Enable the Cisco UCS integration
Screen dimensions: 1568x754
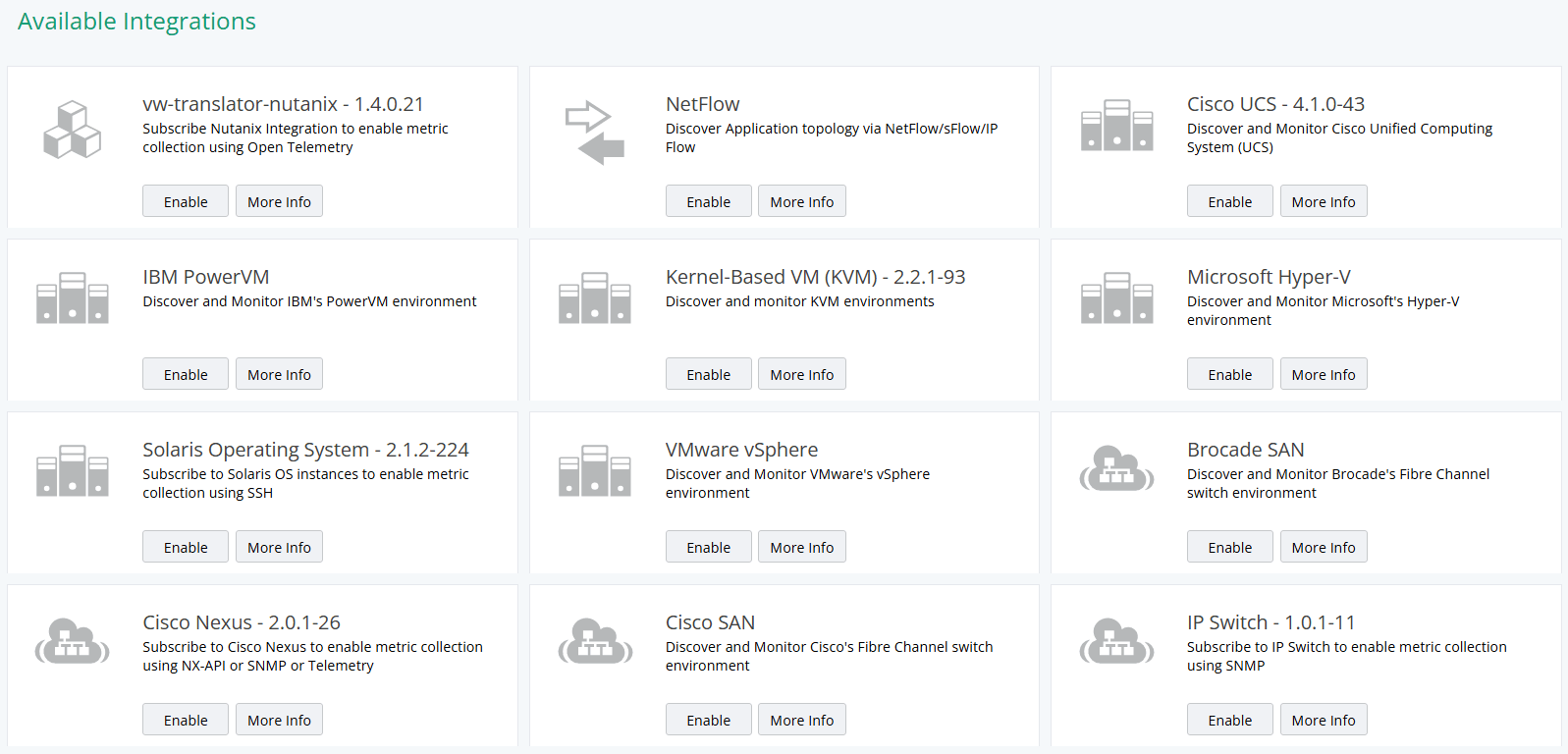pyautogui.click(x=1230, y=201)
